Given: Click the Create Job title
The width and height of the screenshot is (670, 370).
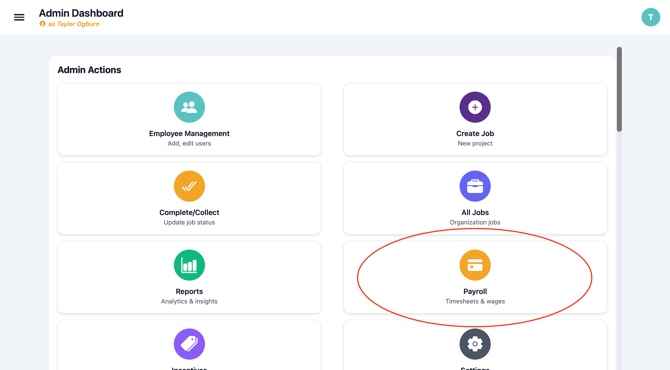Looking at the screenshot, I should (475, 133).
